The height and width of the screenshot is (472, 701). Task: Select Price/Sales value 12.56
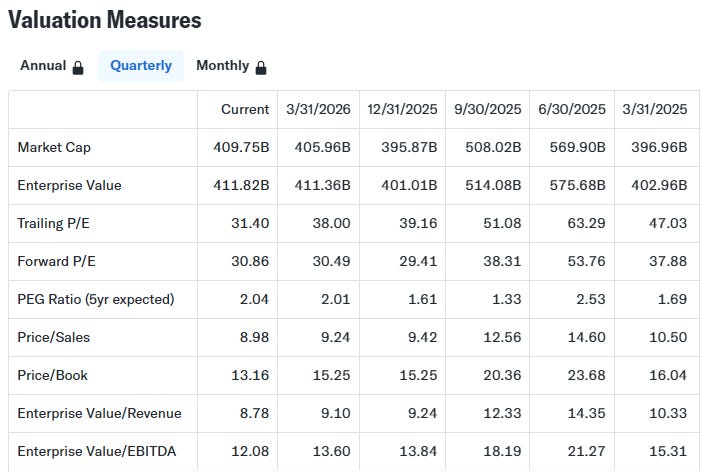click(x=503, y=337)
